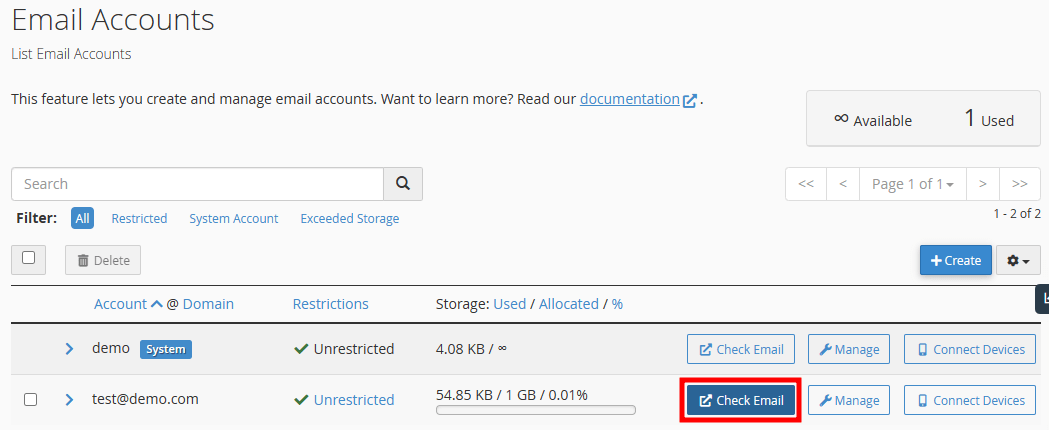Screen dimensions: 1049x430
Task: Select the test@demo.com row checkbox
Action: pos(30,399)
